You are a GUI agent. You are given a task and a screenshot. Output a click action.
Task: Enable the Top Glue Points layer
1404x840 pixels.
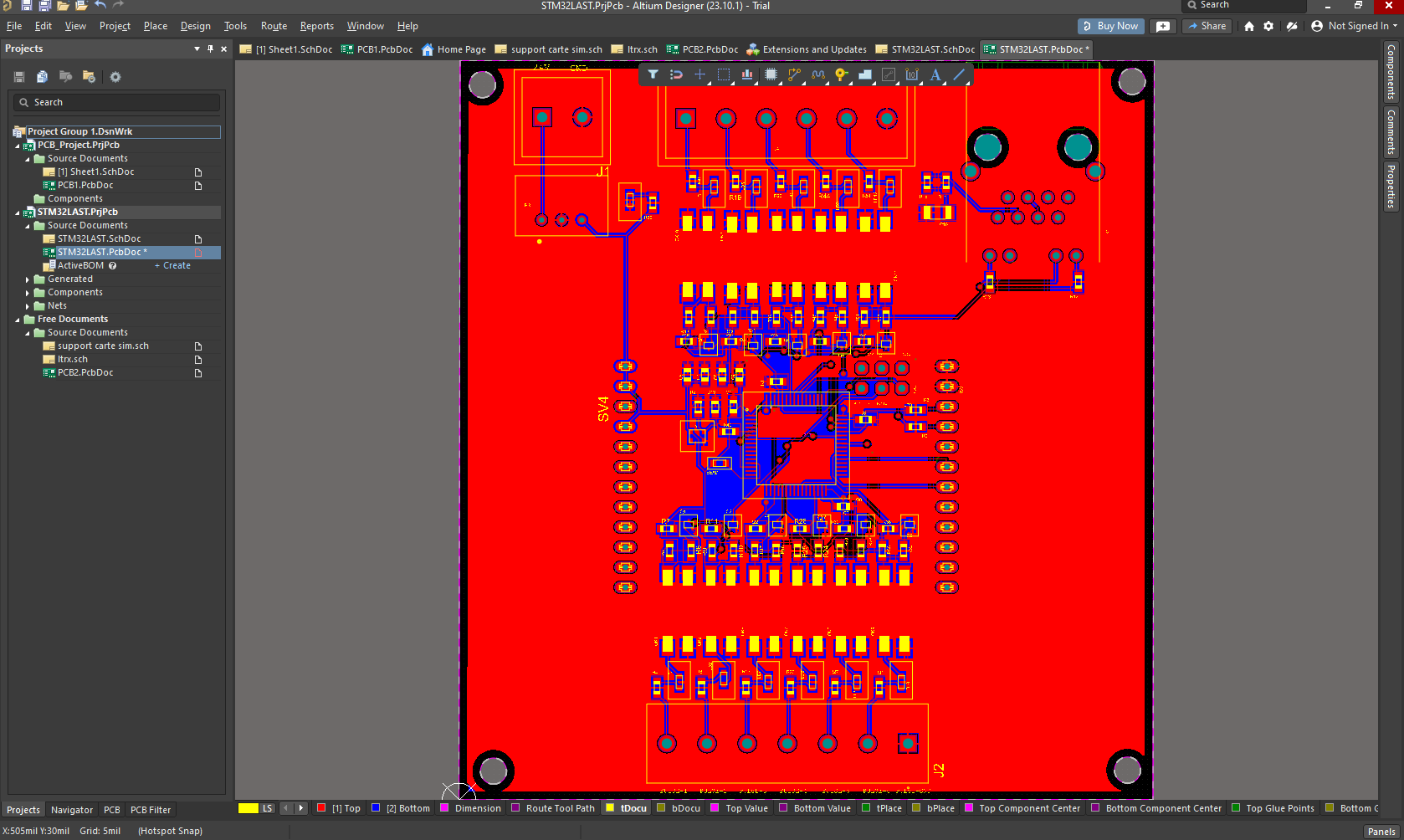pyautogui.click(x=1273, y=808)
